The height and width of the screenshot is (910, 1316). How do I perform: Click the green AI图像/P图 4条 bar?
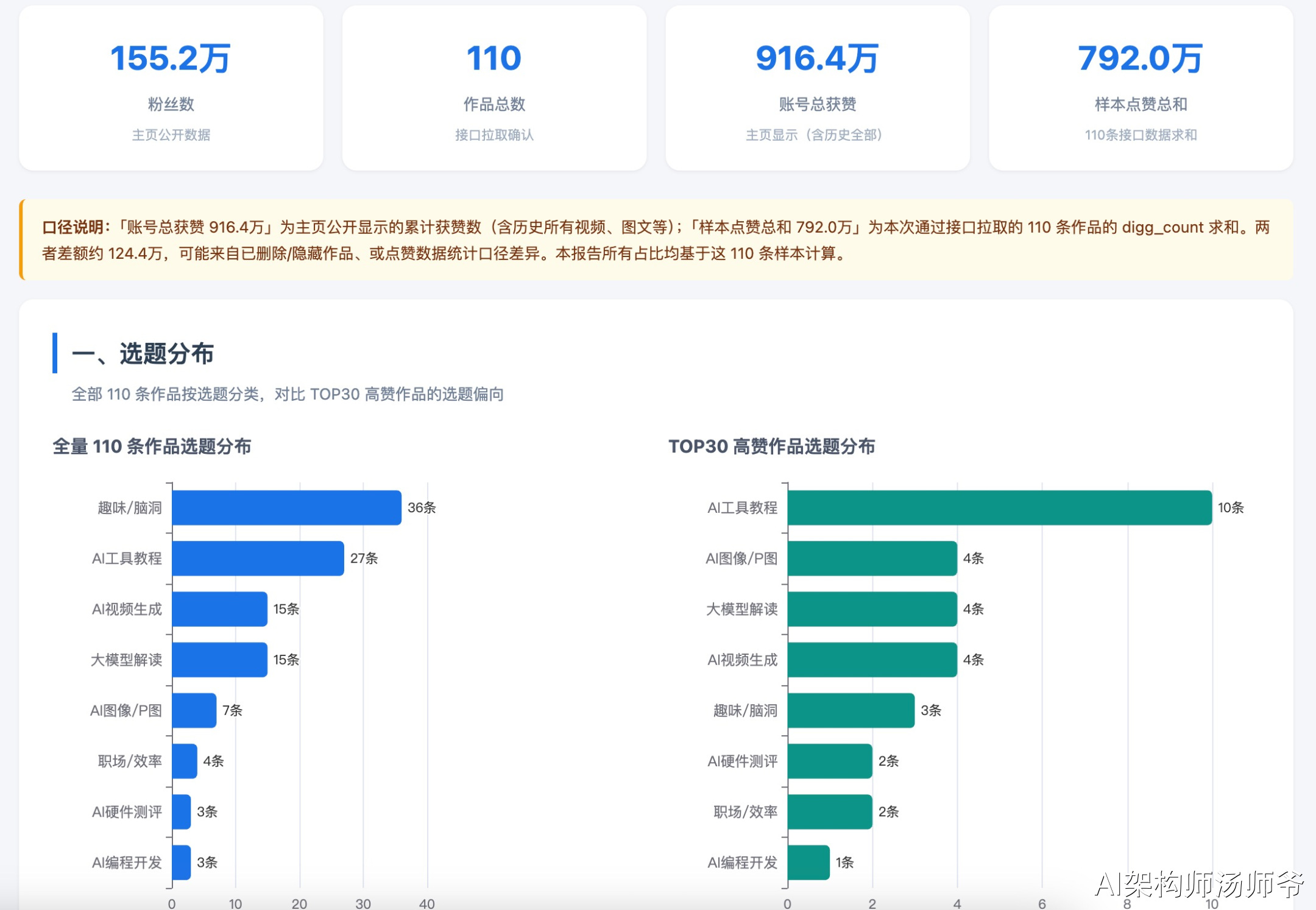click(x=872, y=558)
